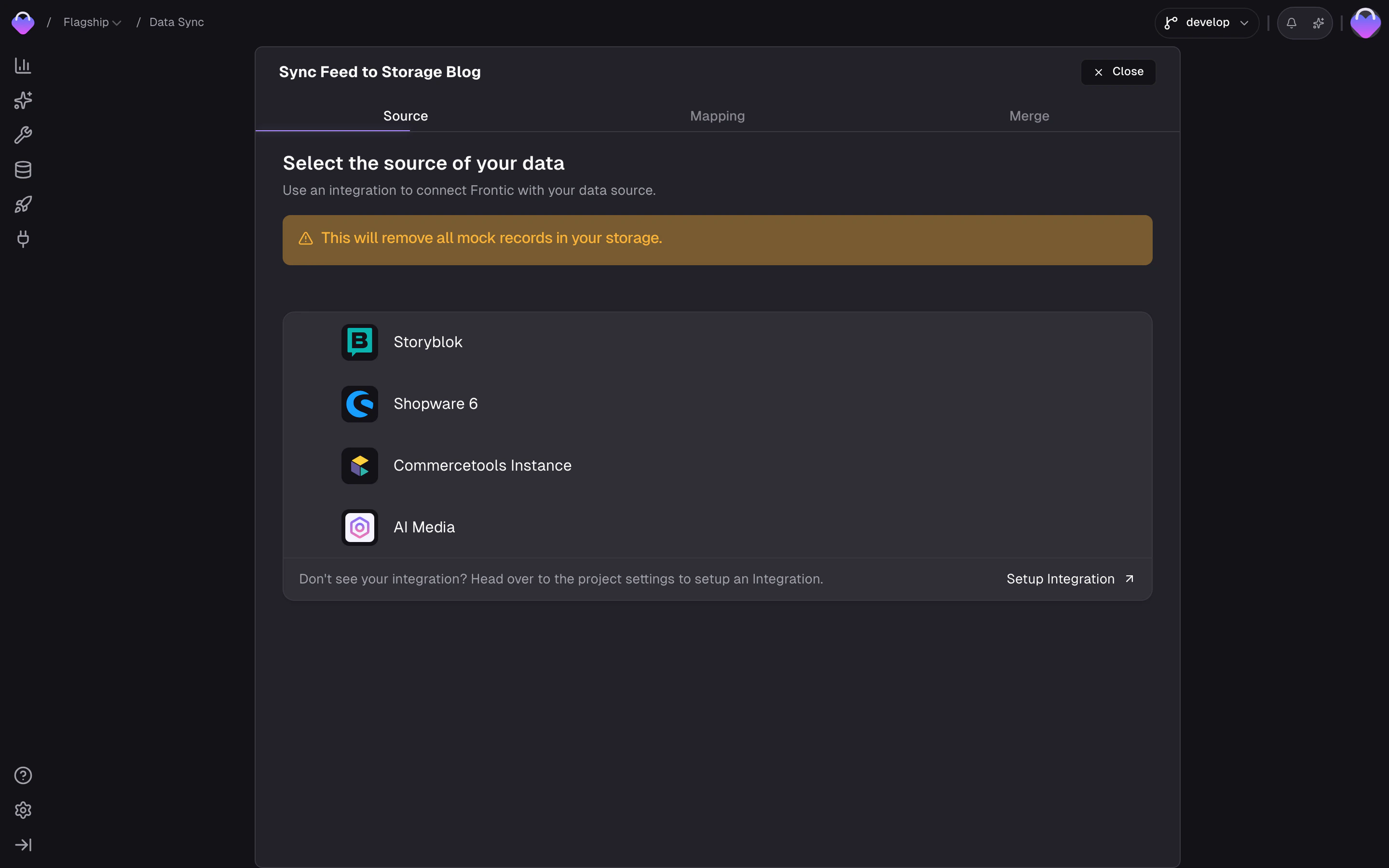Open the wrench tools sidebar icon
Screen dimensions: 1389x868
click(23, 136)
